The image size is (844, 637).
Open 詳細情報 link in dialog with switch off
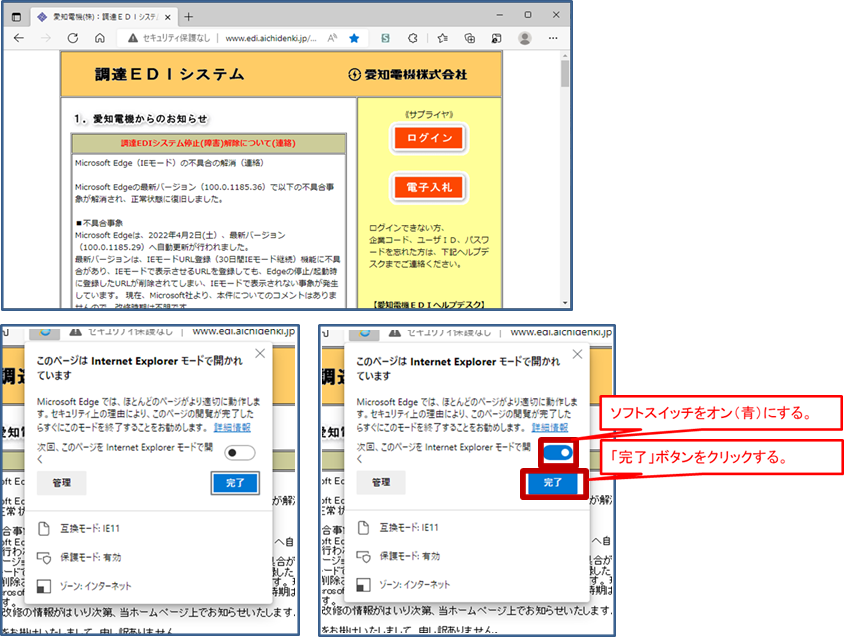click(x=232, y=428)
